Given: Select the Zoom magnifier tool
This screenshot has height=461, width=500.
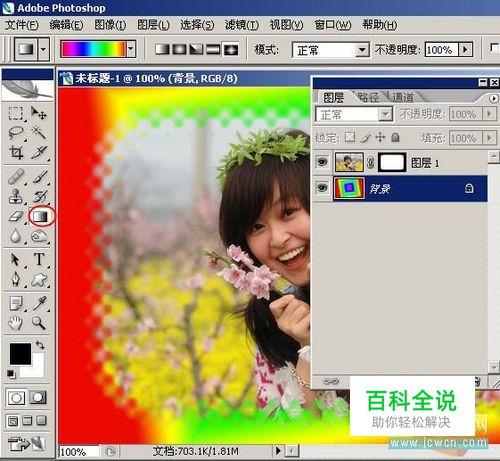Looking at the screenshot, I should click(x=39, y=323).
